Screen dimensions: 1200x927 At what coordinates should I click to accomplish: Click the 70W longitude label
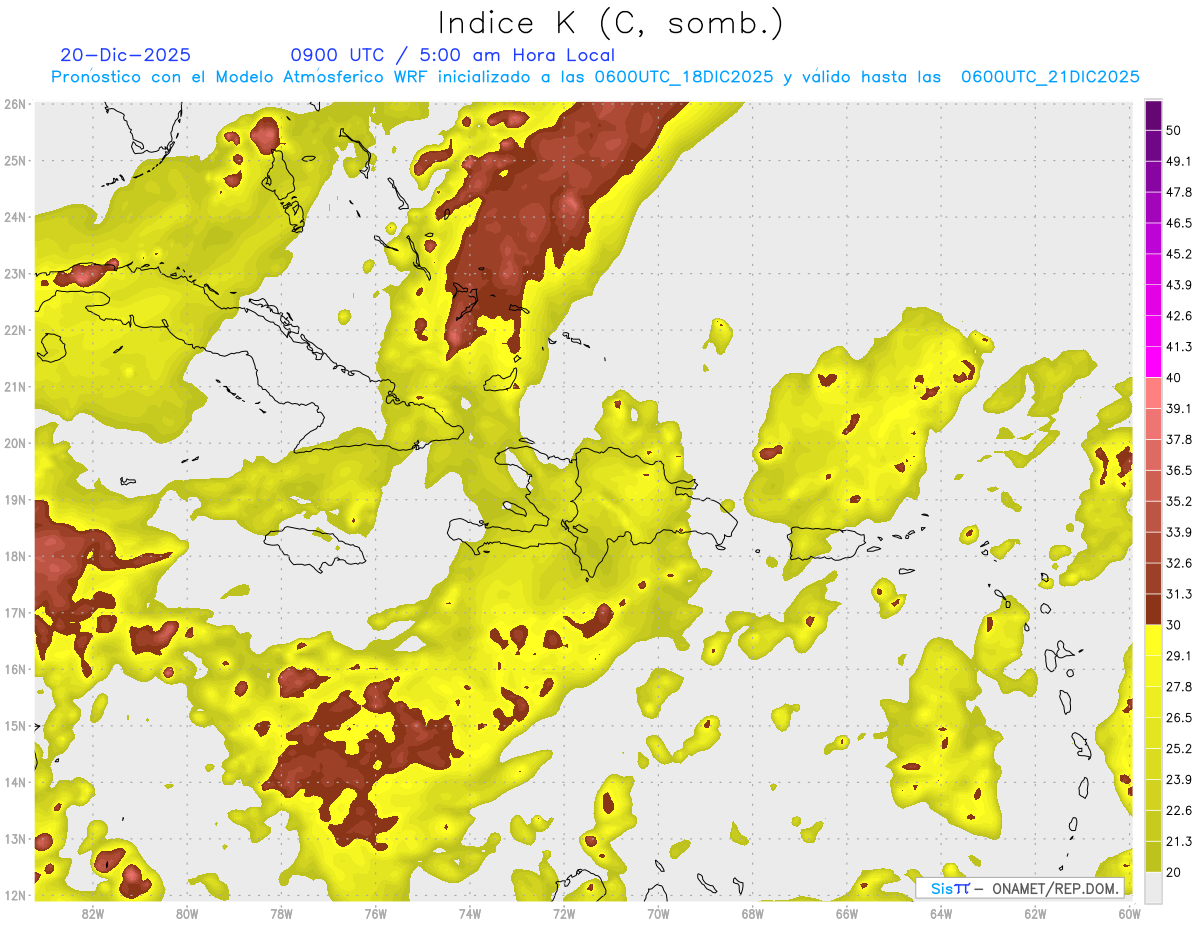[x=658, y=913]
